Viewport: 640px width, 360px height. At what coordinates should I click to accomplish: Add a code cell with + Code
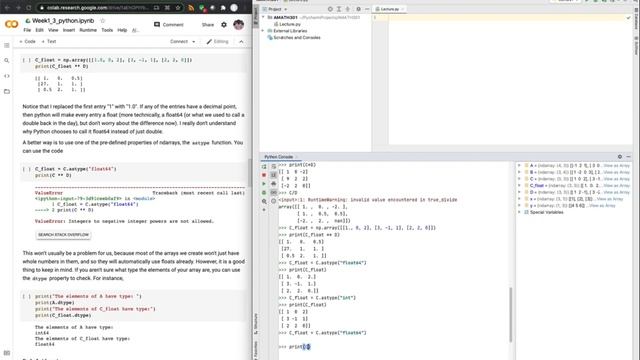(x=28, y=41)
